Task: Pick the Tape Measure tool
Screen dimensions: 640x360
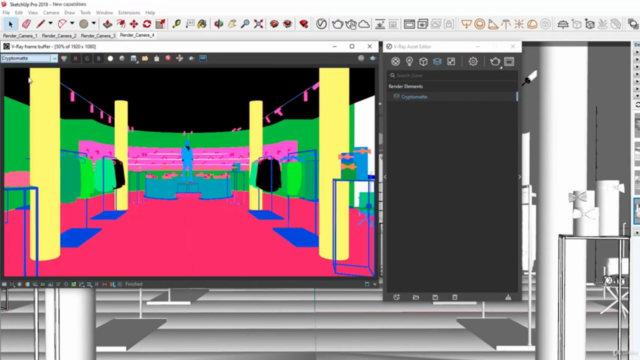Action: [x=176, y=24]
